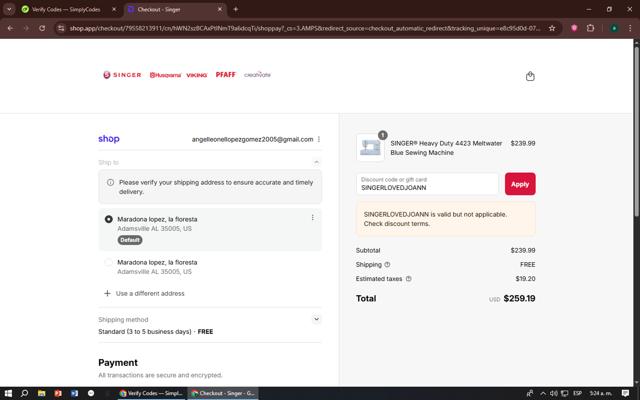Click the pink shield extension icon
This screenshot has width=640, height=400.
574,28
